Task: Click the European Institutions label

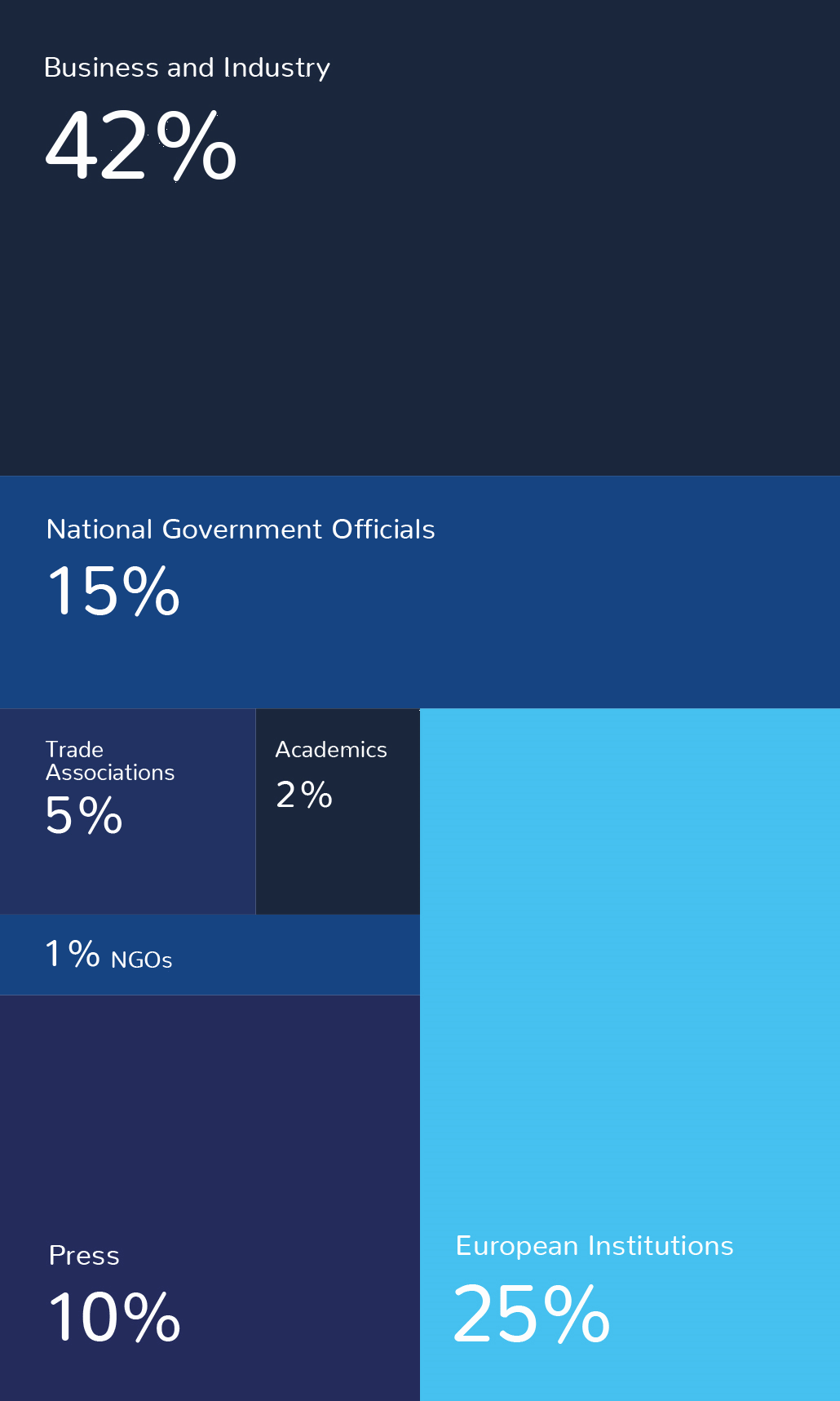Action: pyautogui.click(x=595, y=1246)
